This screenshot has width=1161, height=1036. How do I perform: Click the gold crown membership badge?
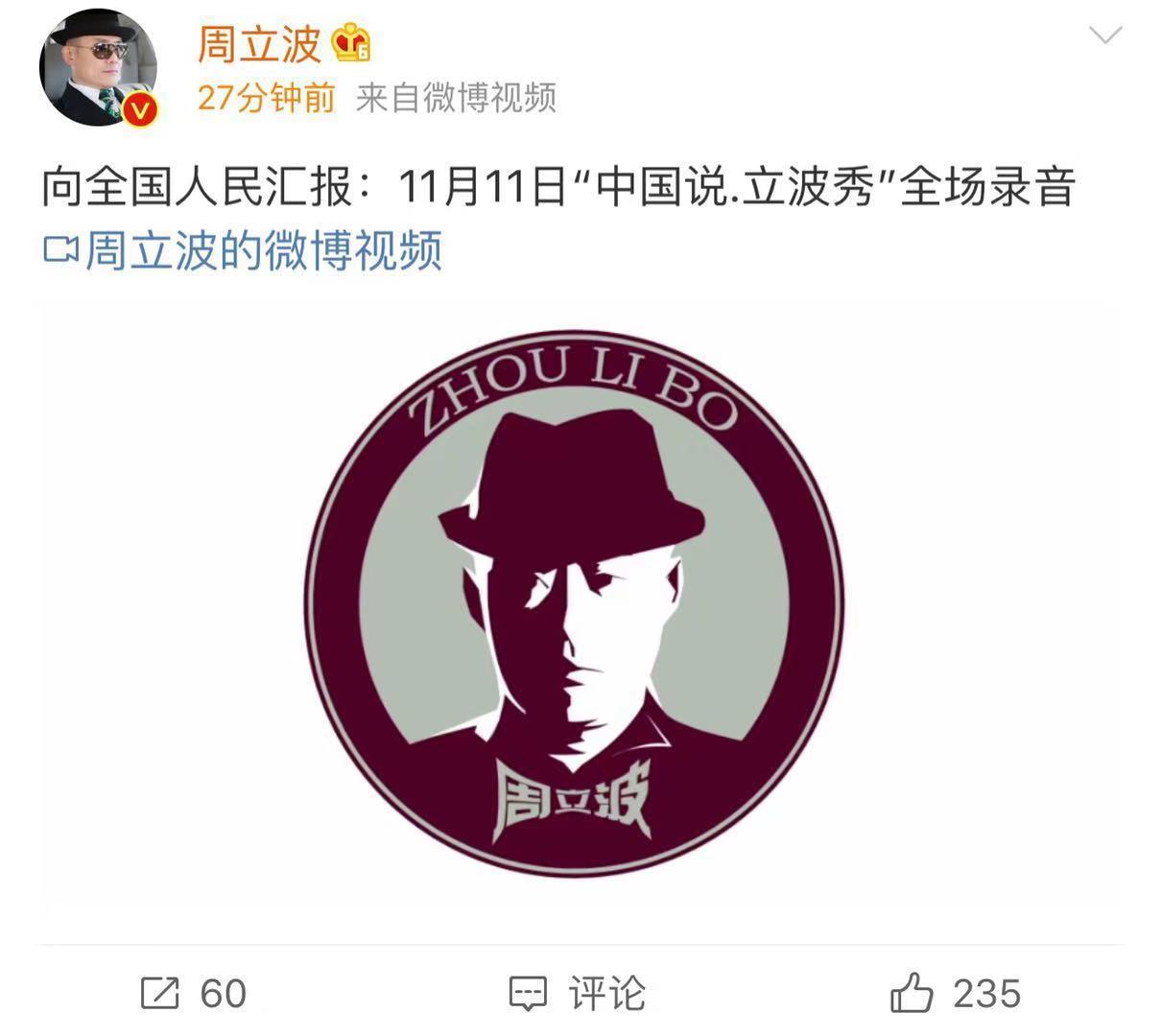point(351,43)
